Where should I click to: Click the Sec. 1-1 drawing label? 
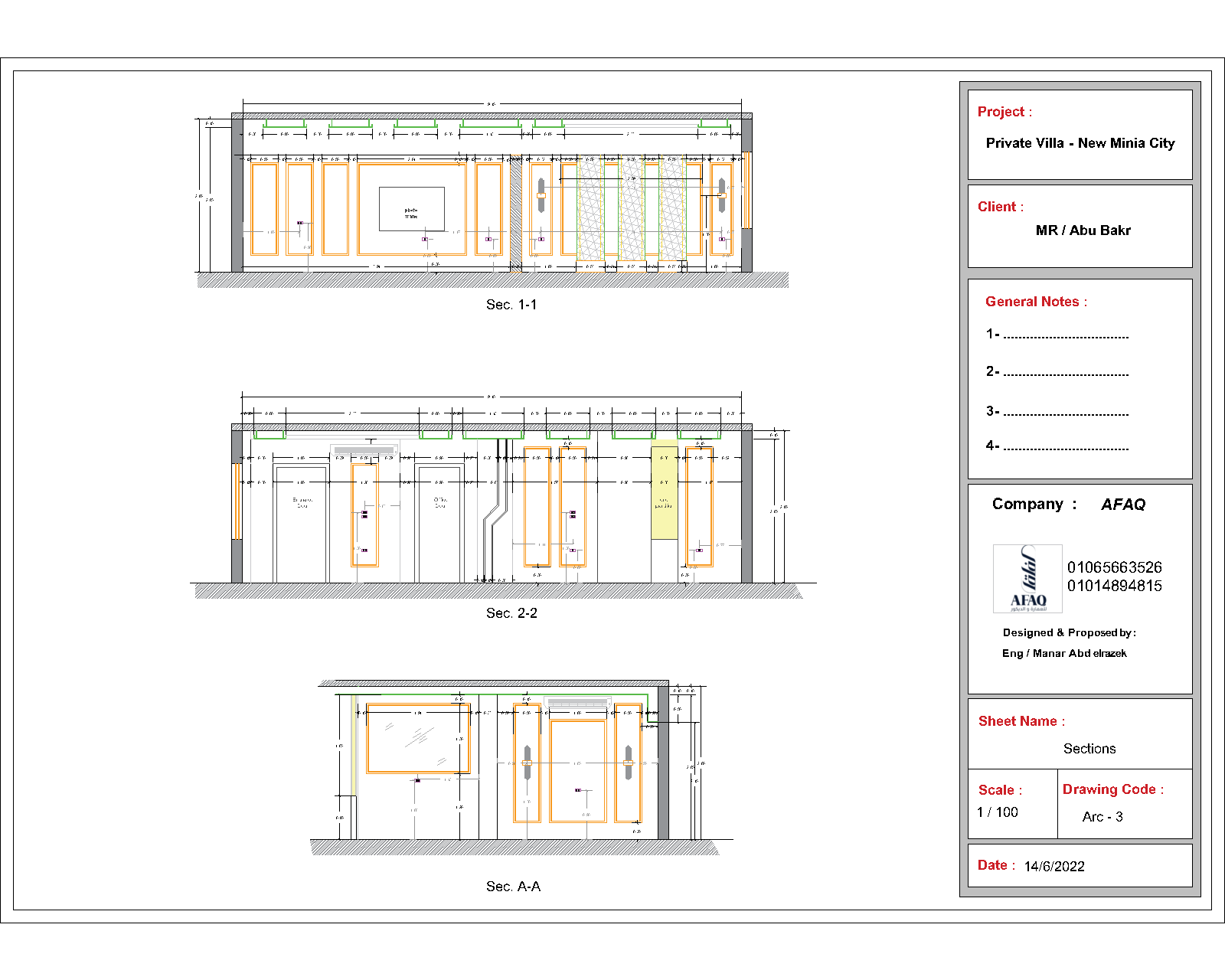[511, 305]
